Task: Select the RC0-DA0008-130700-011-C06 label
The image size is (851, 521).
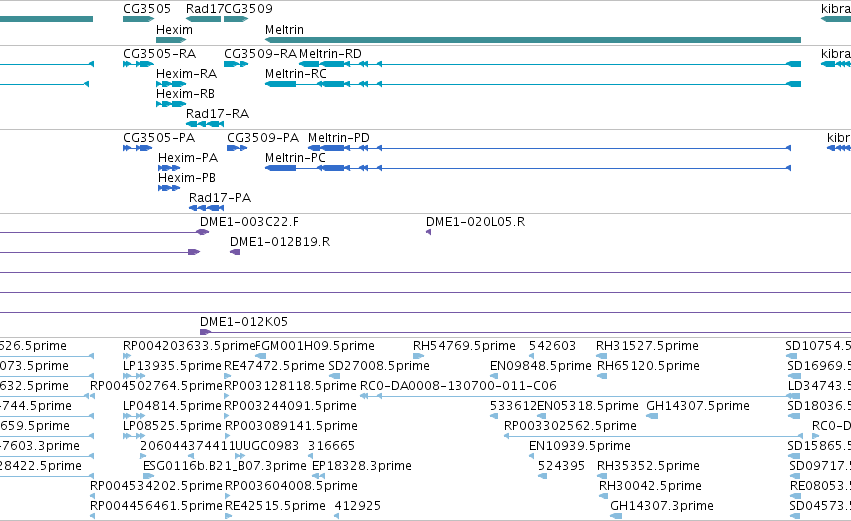Action: 458,386
